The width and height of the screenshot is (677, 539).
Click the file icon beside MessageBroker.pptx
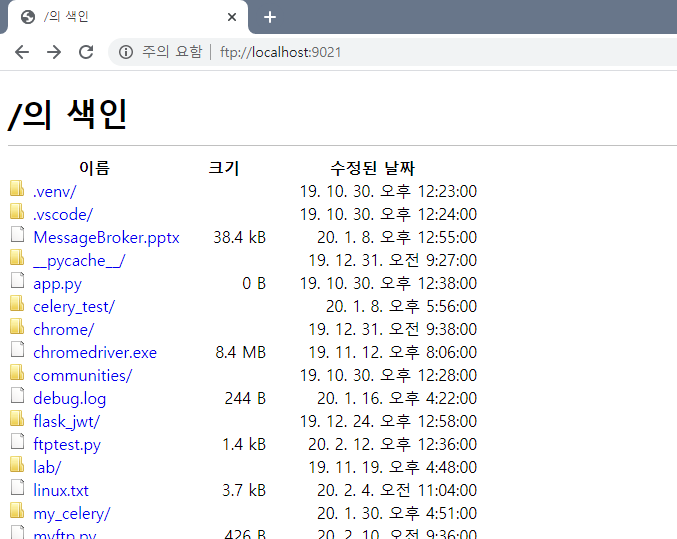(x=17, y=234)
